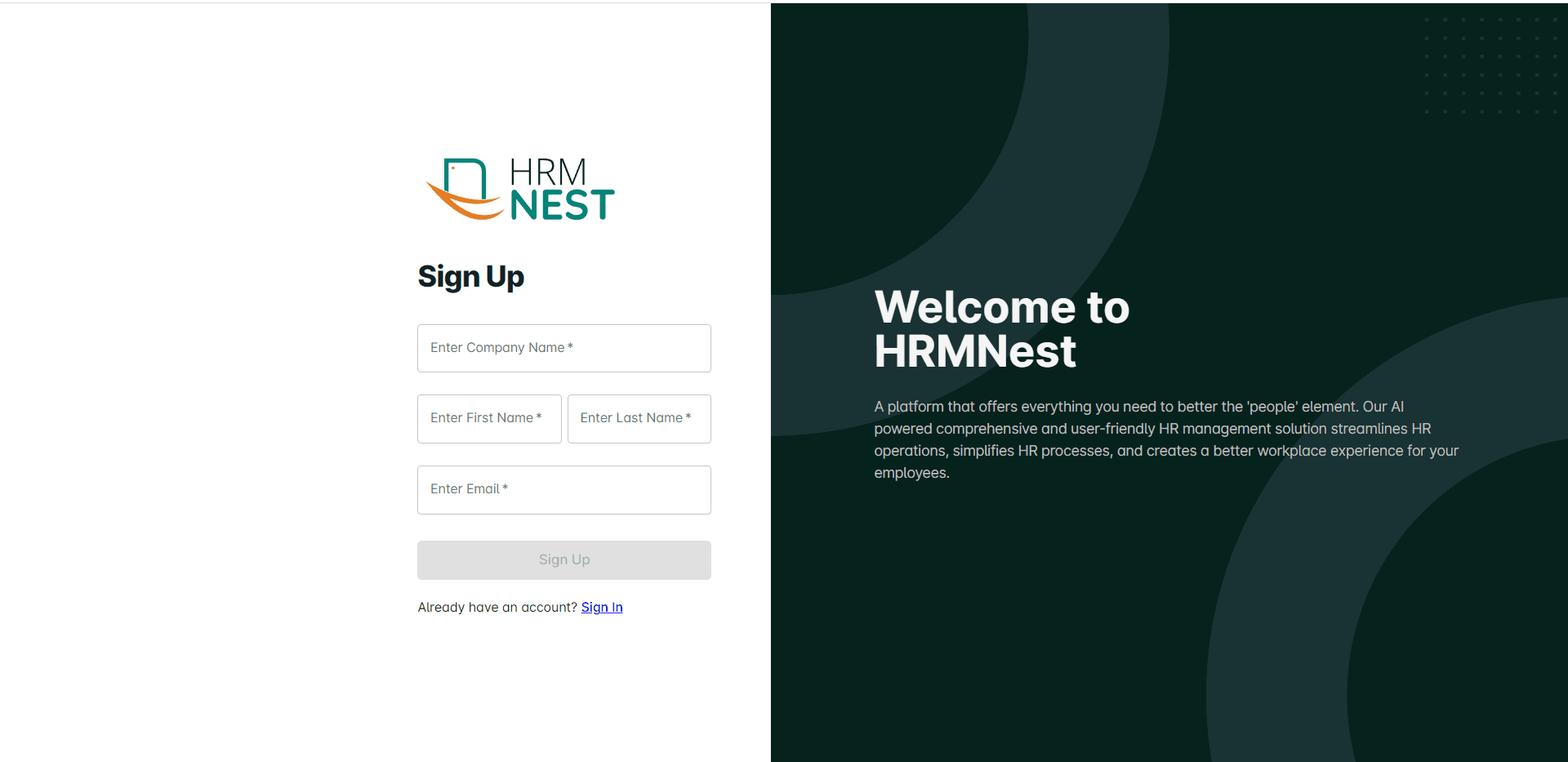The image size is (1568, 762).
Task: Focus the Enter Company Name field
Action: coord(563,349)
